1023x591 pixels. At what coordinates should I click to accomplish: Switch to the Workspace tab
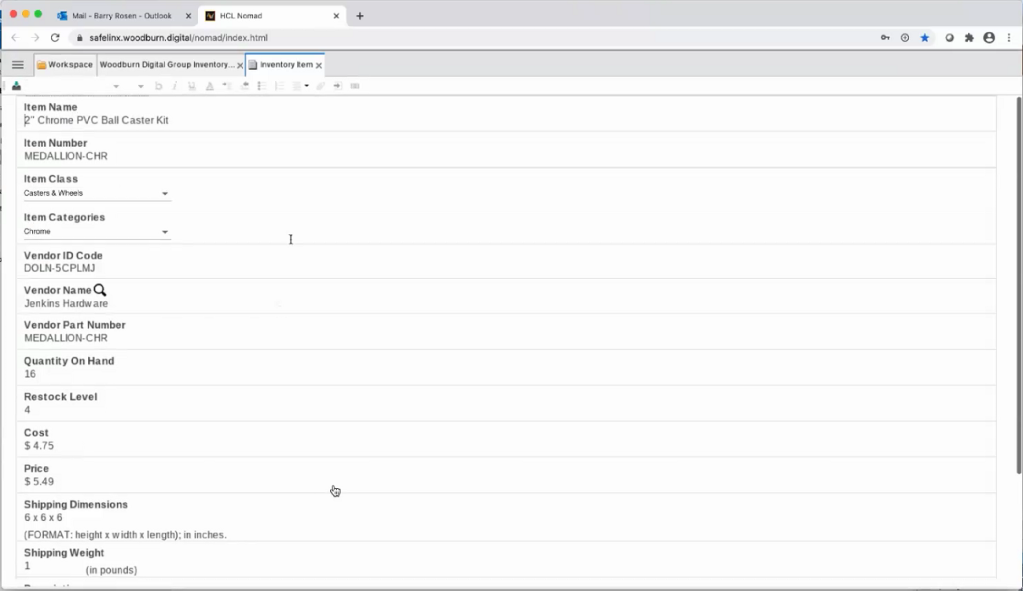(65, 65)
